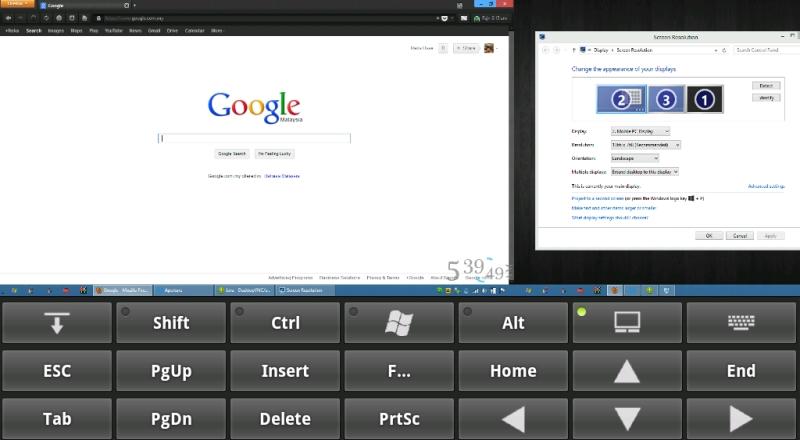Toggle the Ctrl modifier key
The height and width of the screenshot is (440, 800).
(285, 323)
